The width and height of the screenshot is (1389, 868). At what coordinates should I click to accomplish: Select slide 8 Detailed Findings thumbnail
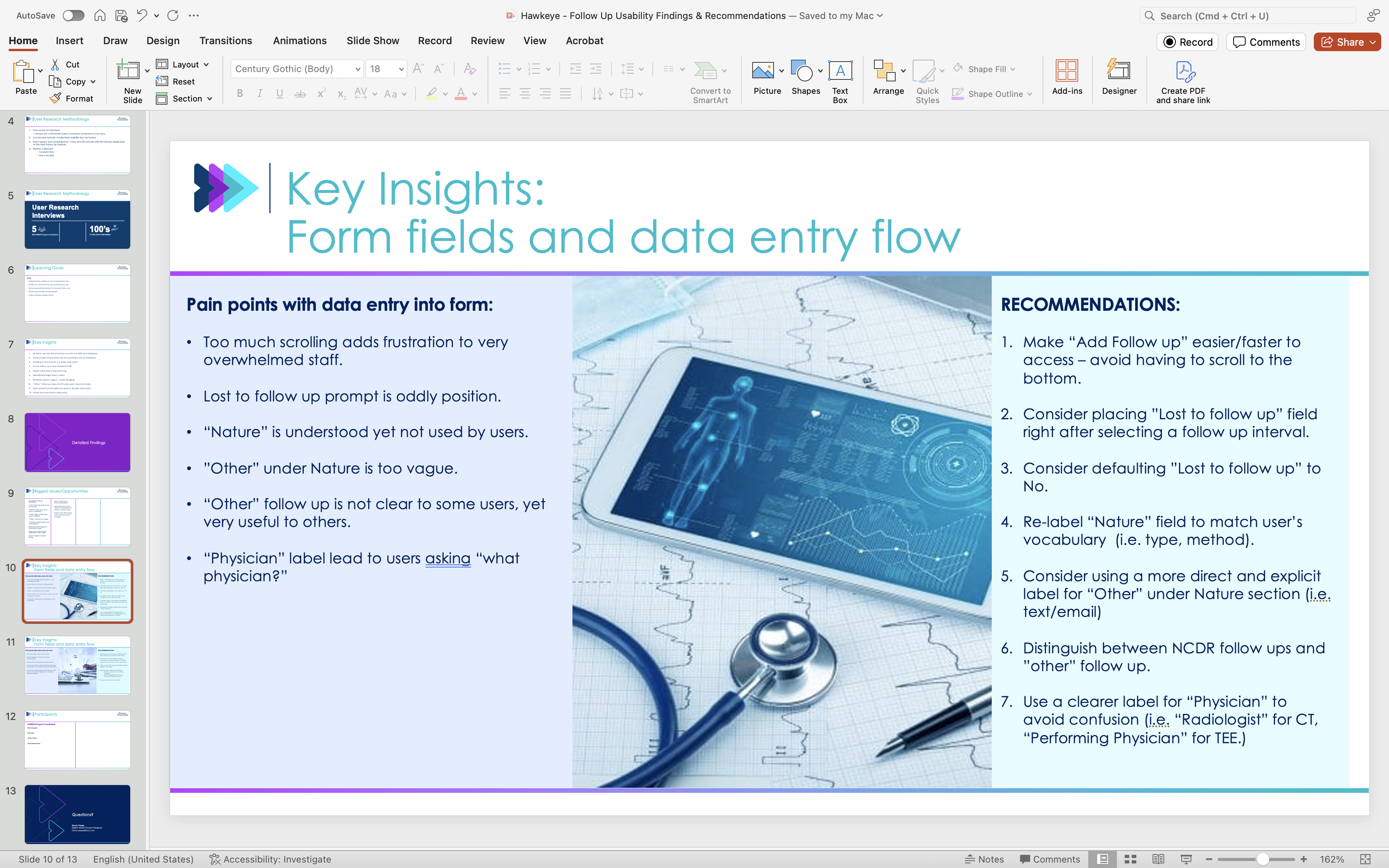[78, 442]
